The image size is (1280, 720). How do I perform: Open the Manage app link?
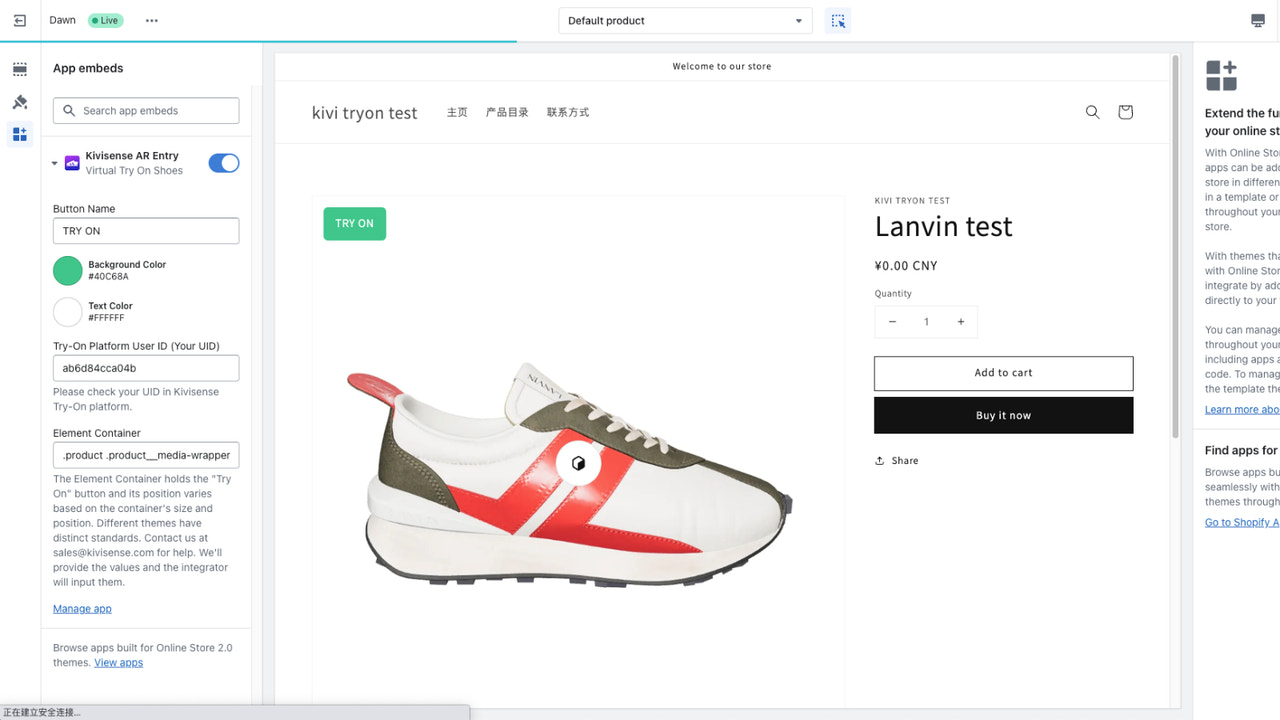coord(82,609)
